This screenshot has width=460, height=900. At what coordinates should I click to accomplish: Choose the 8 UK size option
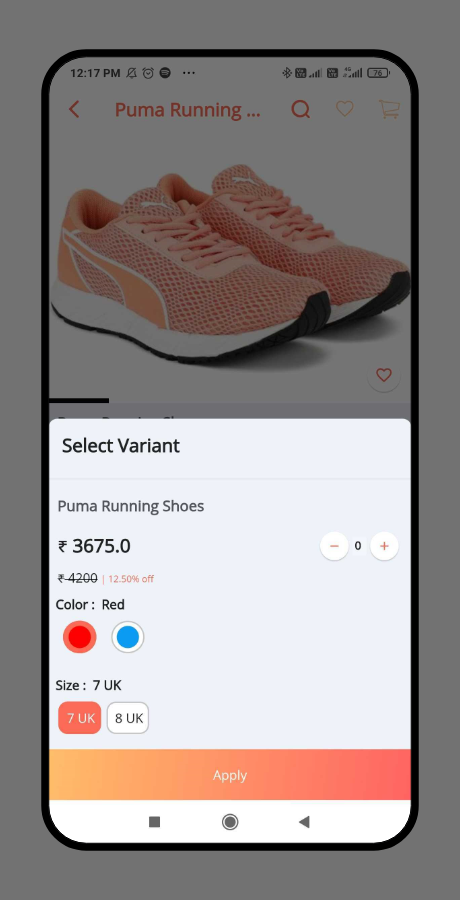click(x=128, y=717)
